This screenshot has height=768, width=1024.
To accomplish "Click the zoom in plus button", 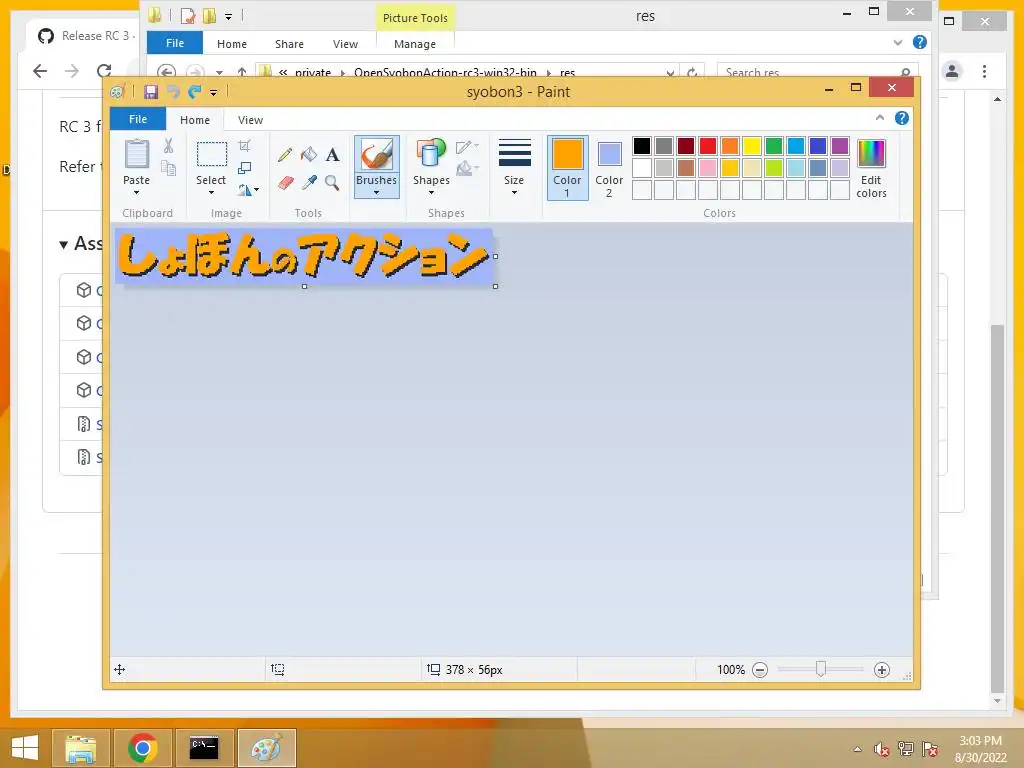I will 882,670.
